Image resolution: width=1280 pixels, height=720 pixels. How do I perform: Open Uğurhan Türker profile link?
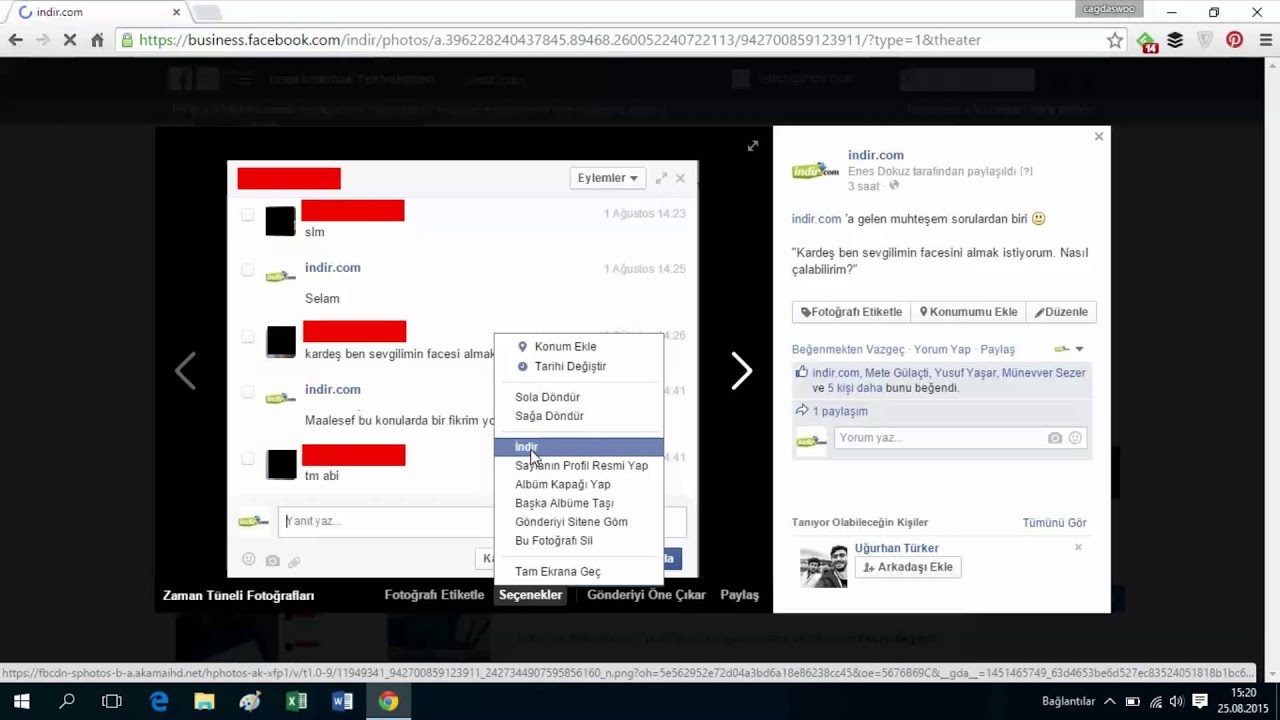click(897, 548)
